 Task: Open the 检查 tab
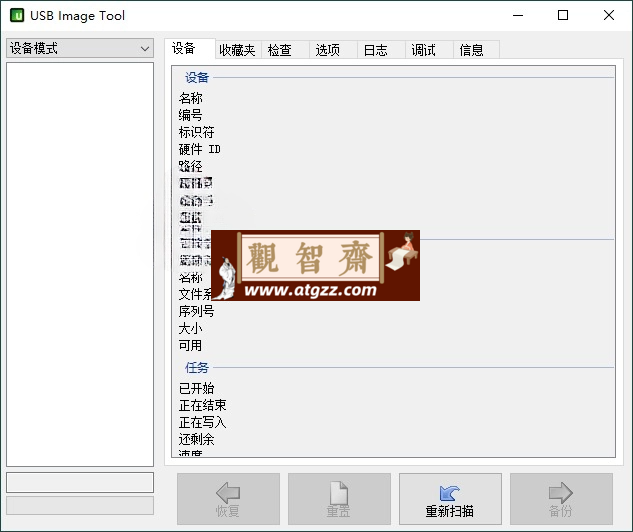coord(285,50)
